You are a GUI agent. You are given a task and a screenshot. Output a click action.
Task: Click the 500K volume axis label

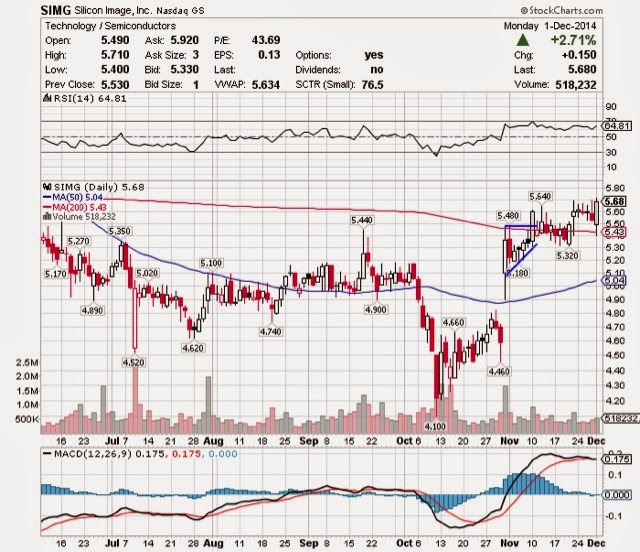tap(27, 419)
